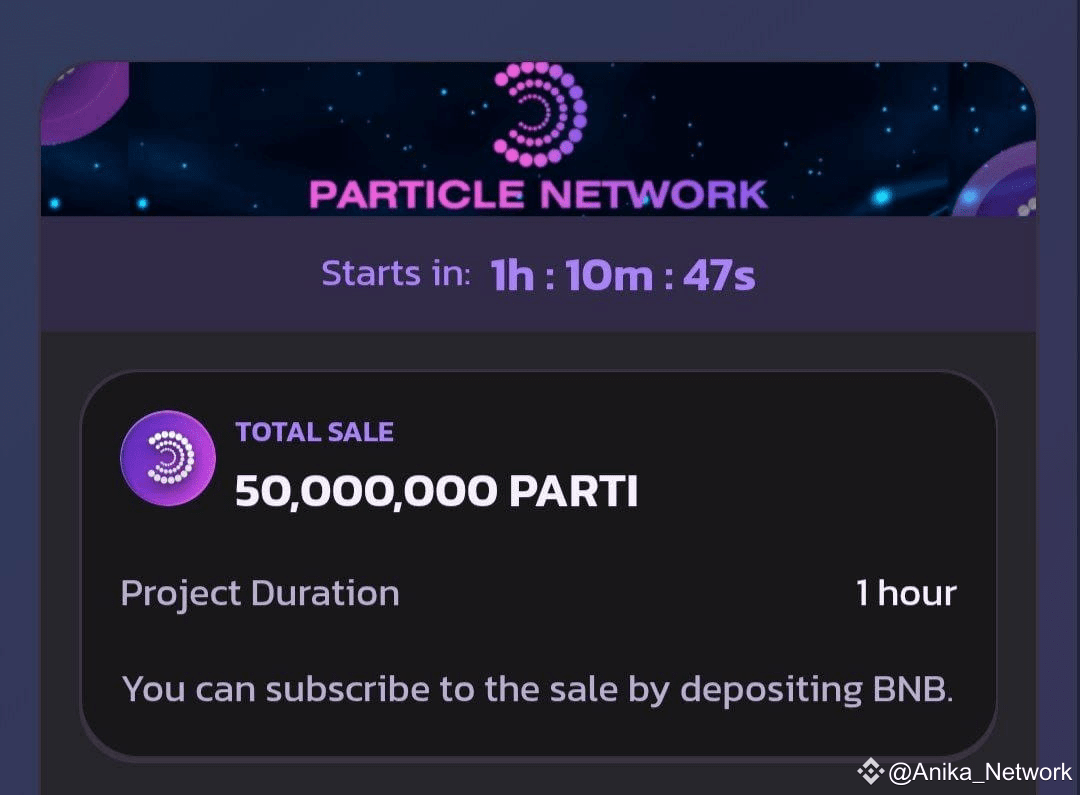Viewport: 1080px width, 795px height.
Task: Click the 1 hour duration value
Action: pos(906,592)
